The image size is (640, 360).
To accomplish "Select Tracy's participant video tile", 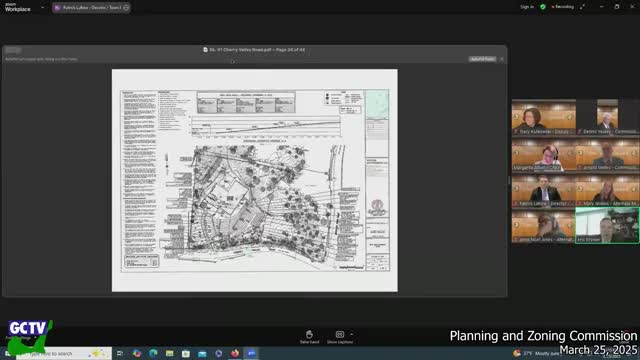I will [x=544, y=117].
